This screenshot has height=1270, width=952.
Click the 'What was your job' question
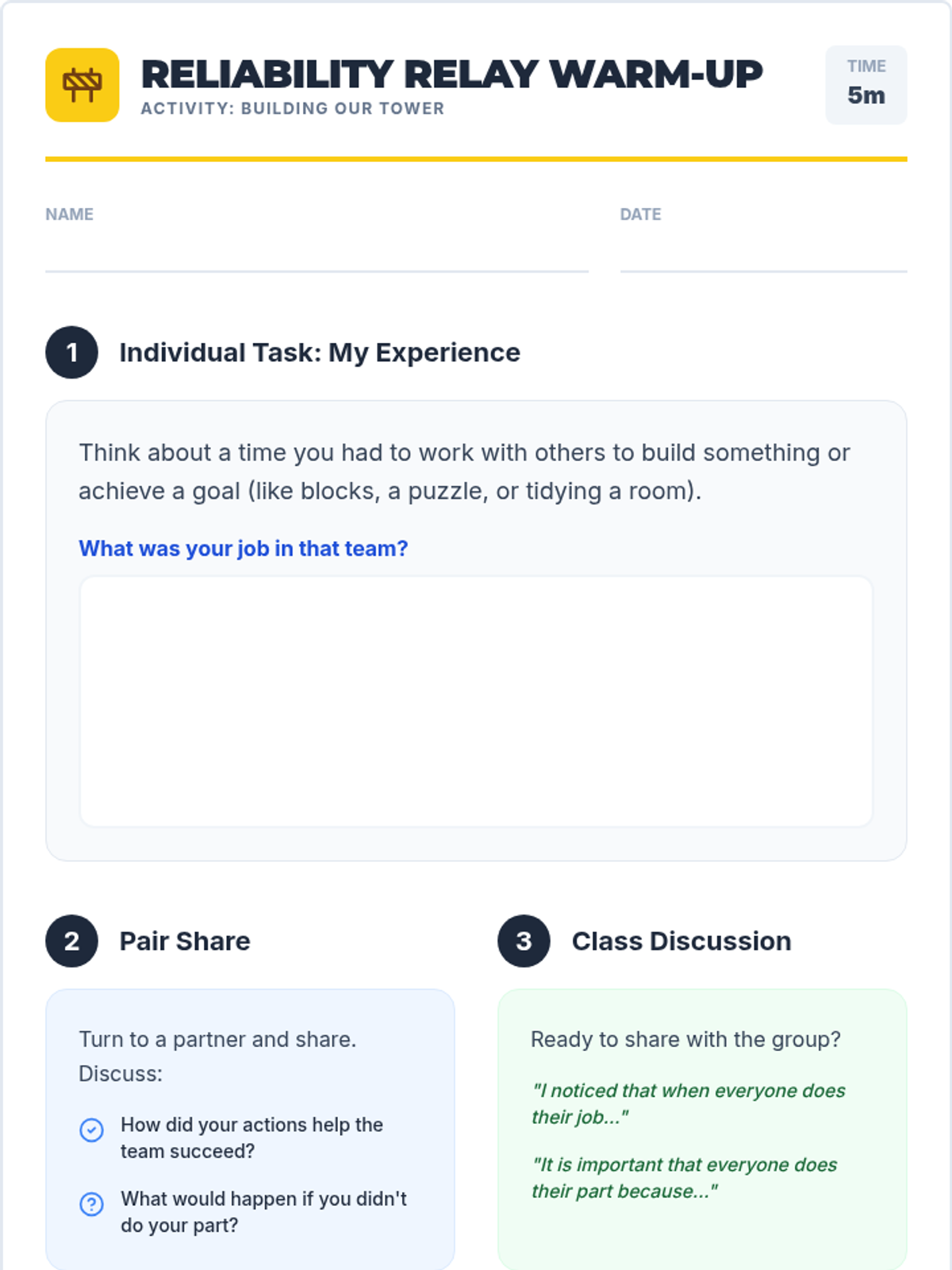click(x=244, y=548)
